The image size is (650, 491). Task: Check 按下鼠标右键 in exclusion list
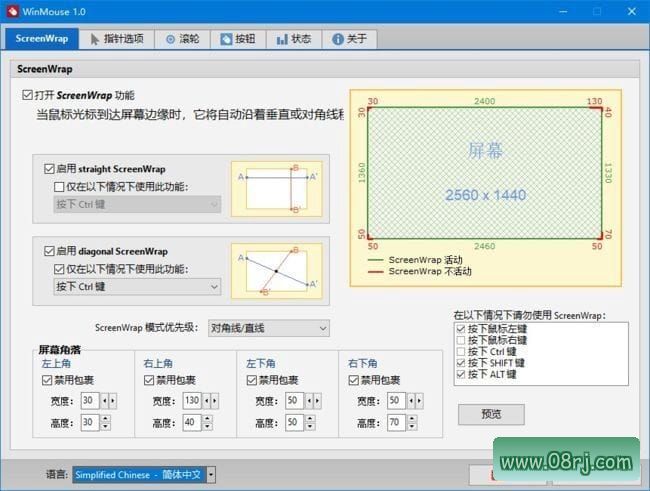pyautogui.click(x=461, y=340)
